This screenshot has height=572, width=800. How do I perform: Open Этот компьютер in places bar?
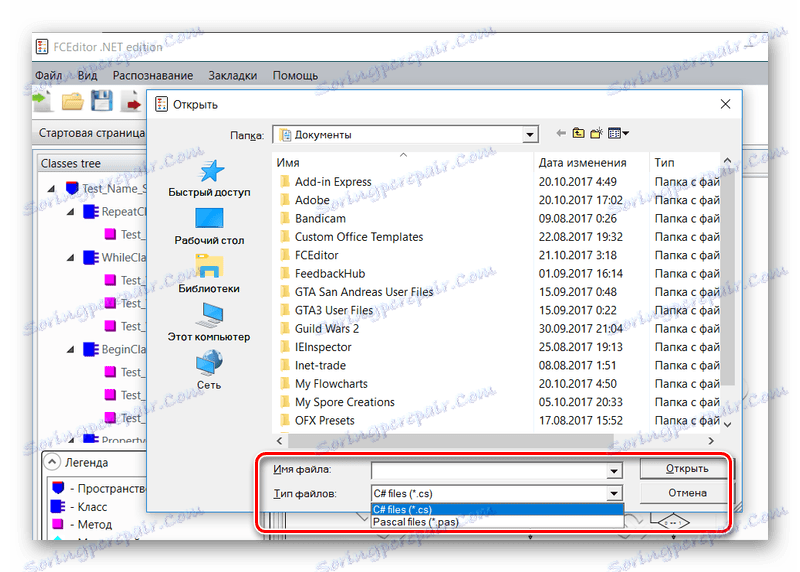click(x=209, y=322)
